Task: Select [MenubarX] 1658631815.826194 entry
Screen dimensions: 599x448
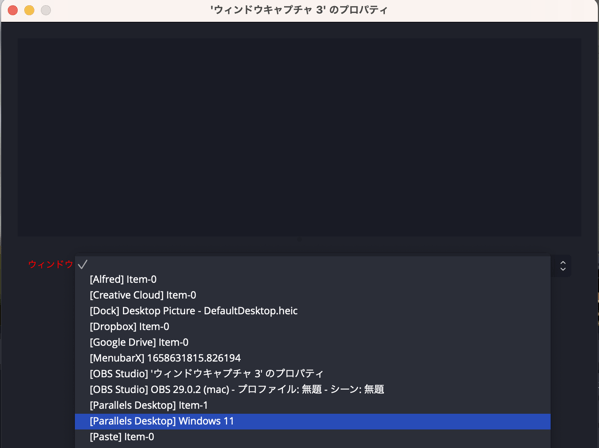Action: pos(312,358)
